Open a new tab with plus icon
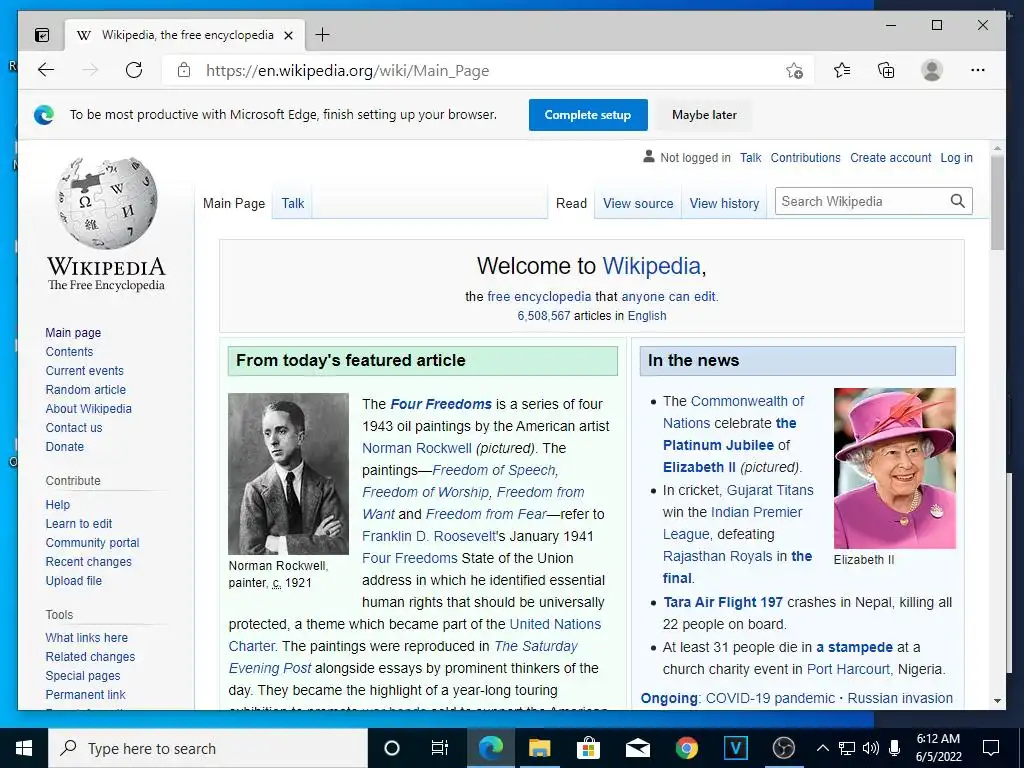The height and width of the screenshot is (768, 1024). pyautogui.click(x=323, y=35)
